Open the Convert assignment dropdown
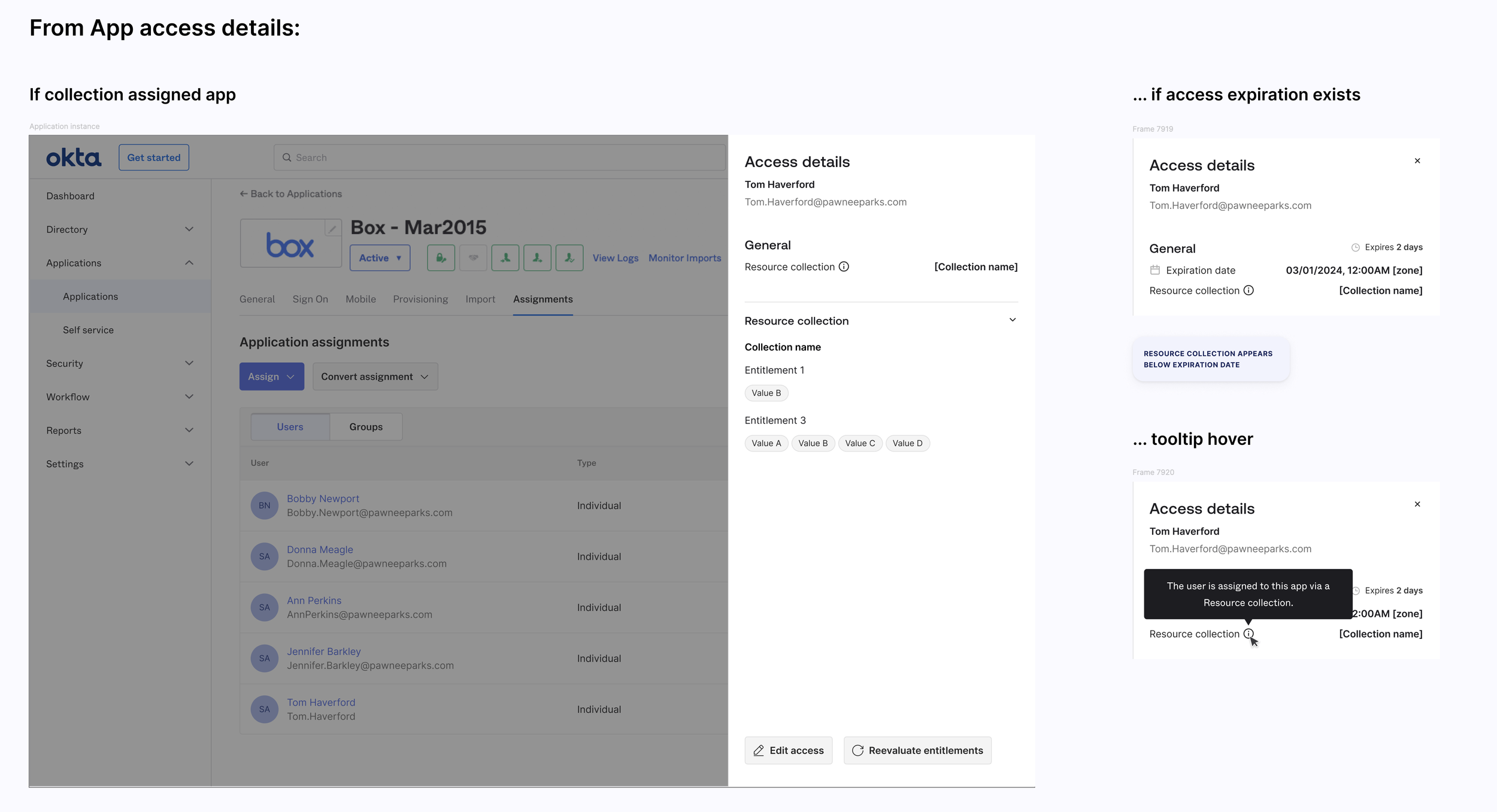Image resolution: width=1497 pixels, height=812 pixels. [375, 376]
